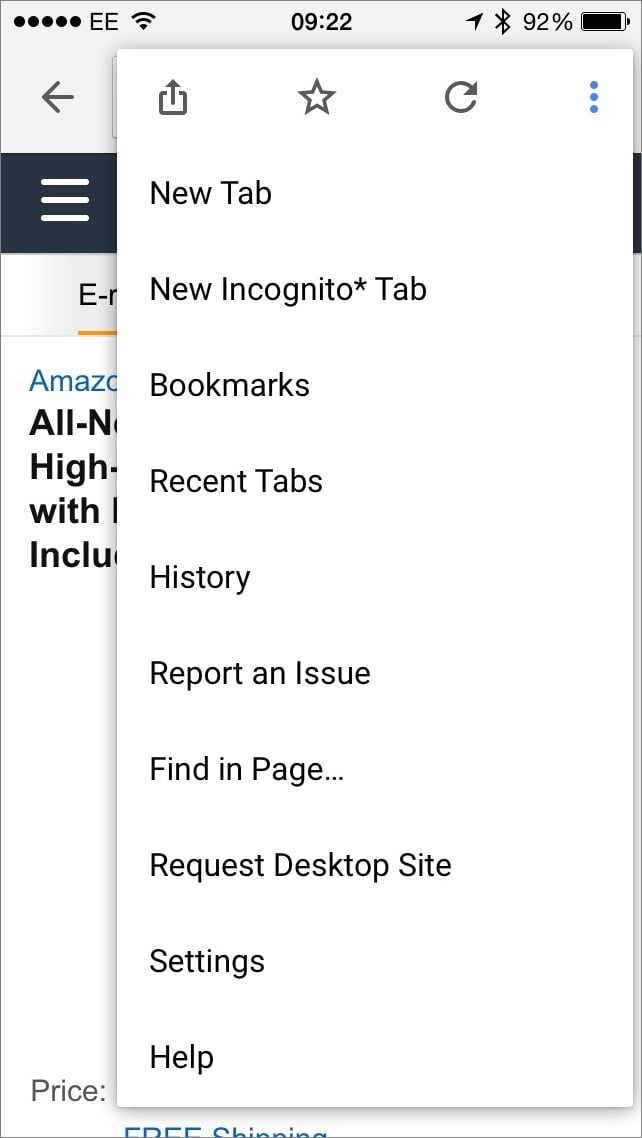
Task: Open a New Incognito Tab
Action: [x=288, y=289]
